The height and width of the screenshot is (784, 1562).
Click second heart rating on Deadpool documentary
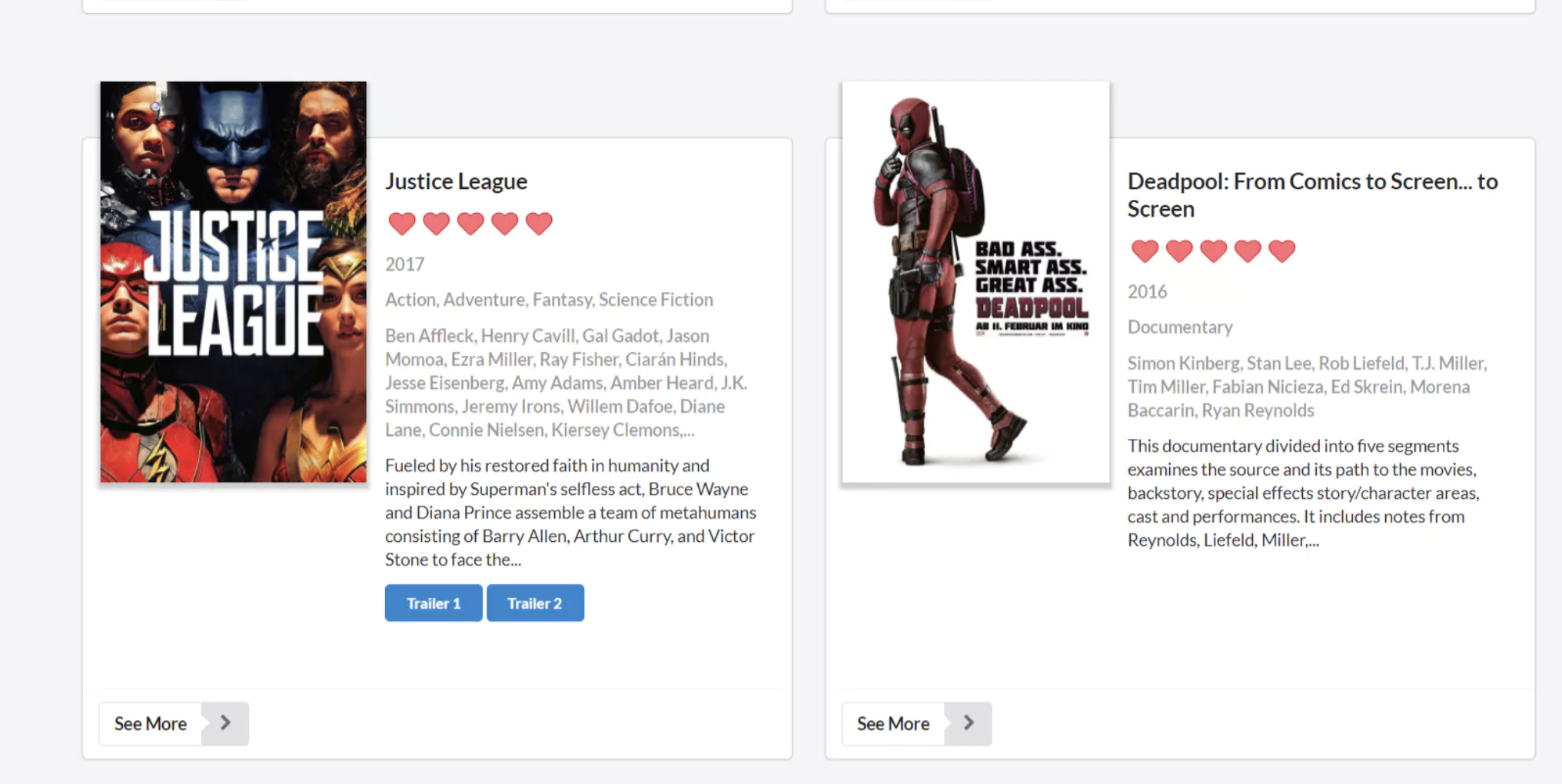[1179, 251]
